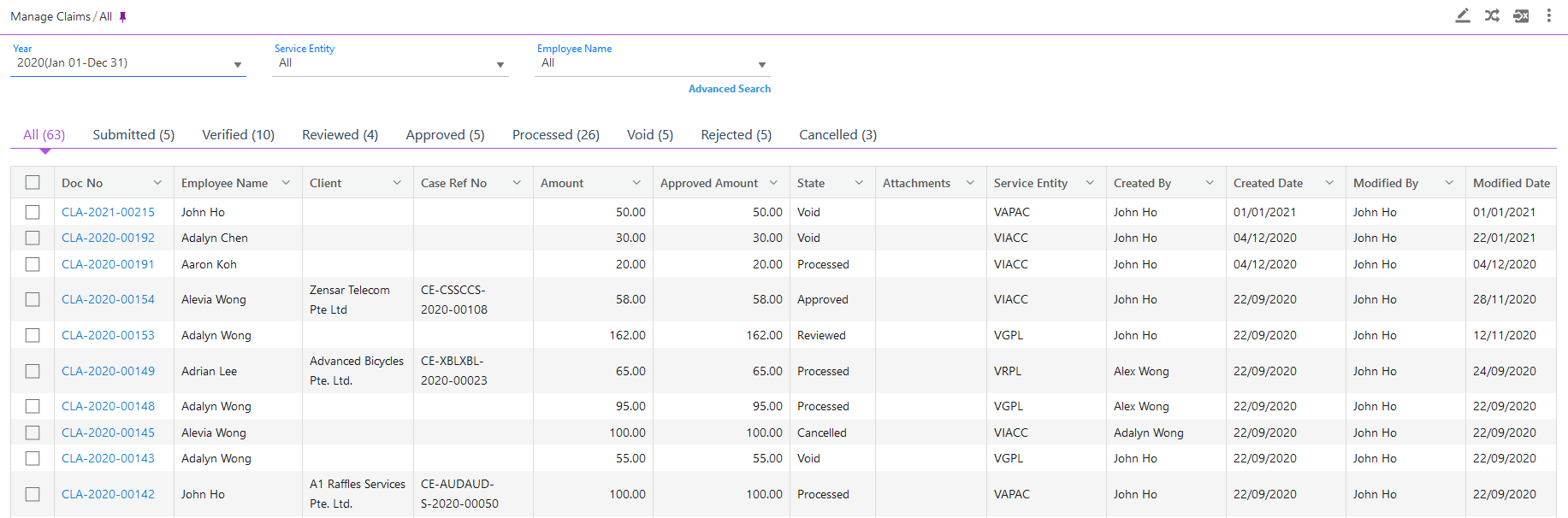This screenshot has height=518, width=1568.
Task: Open the Rejected (5) tab
Action: click(x=736, y=135)
